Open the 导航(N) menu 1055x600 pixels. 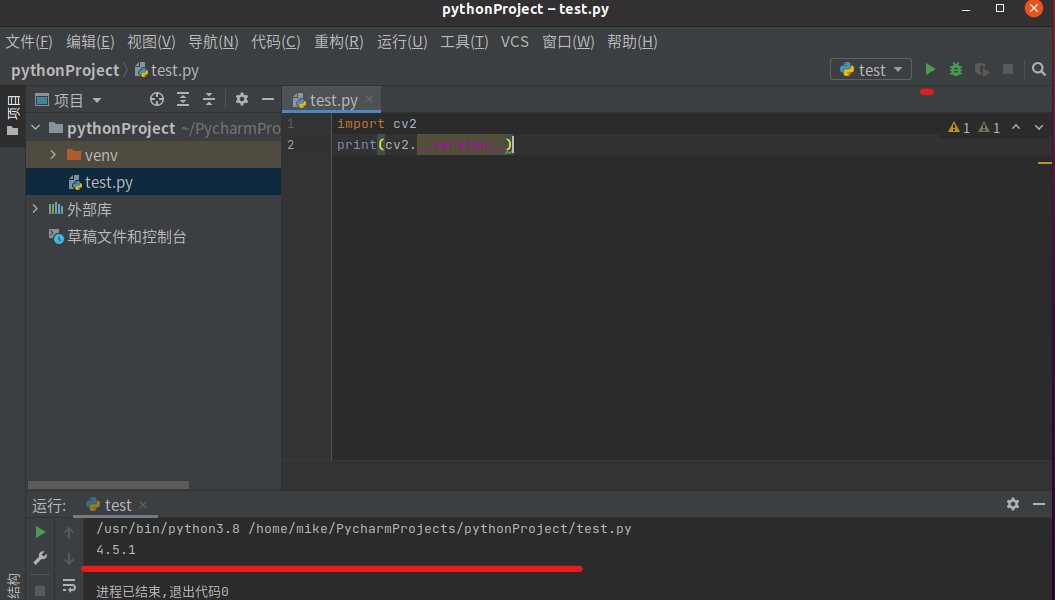pyautogui.click(x=213, y=42)
